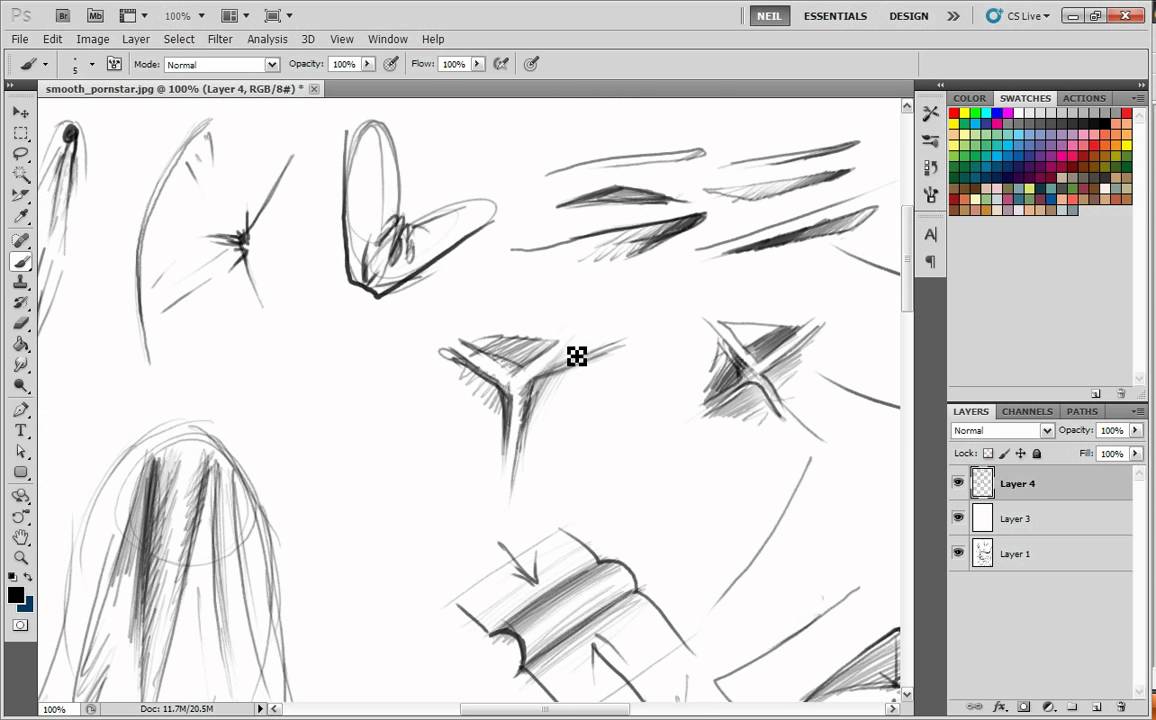Open the Paragraph panel from the dock
Image resolution: width=1156 pixels, height=720 pixels.
pos(930,261)
